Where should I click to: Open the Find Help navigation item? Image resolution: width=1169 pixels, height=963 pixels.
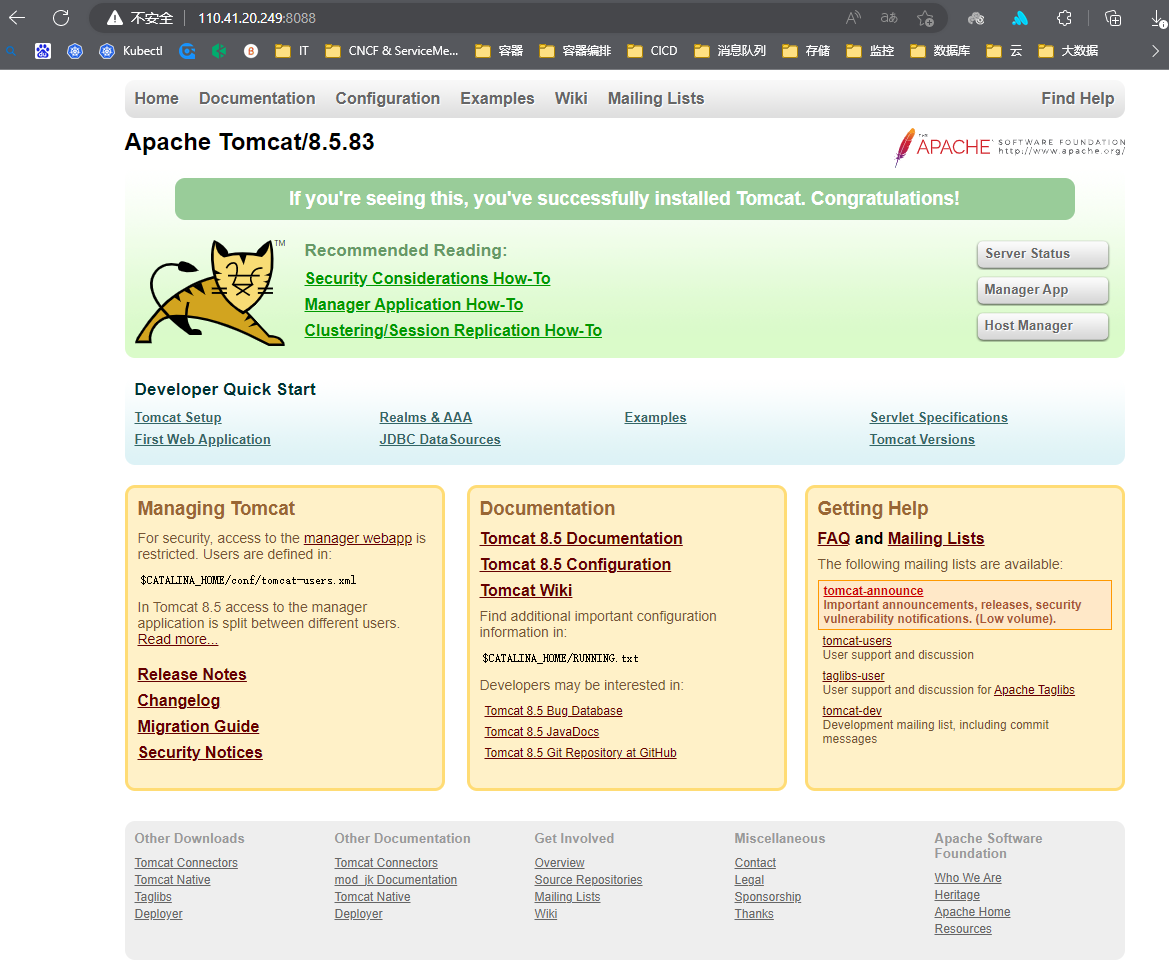click(1077, 98)
